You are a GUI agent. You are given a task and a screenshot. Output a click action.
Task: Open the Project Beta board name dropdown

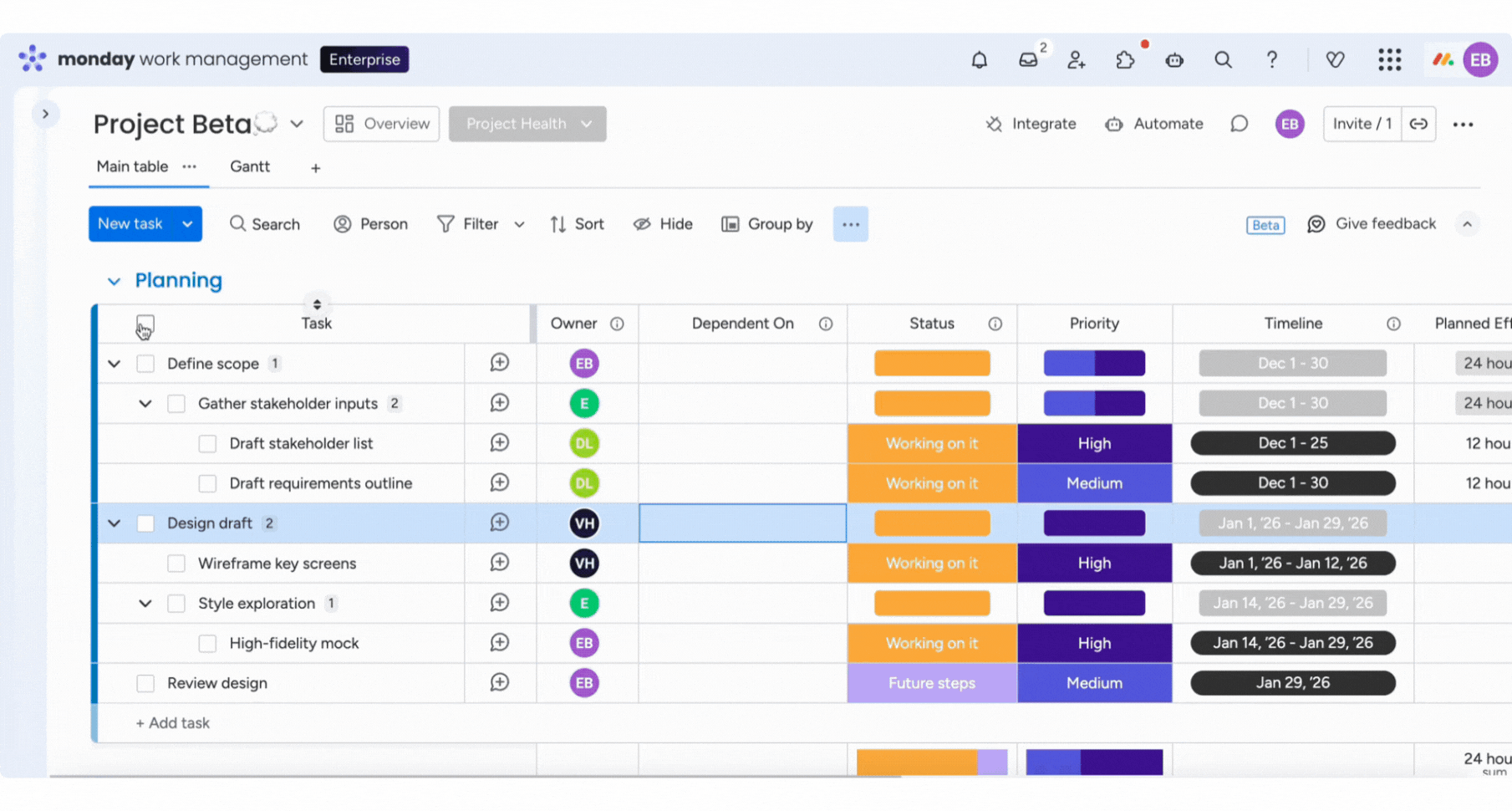tap(297, 125)
